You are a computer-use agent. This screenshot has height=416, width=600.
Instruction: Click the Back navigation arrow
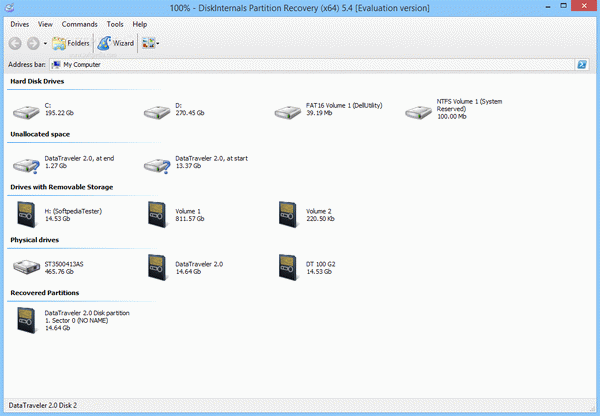coord(15,43)
